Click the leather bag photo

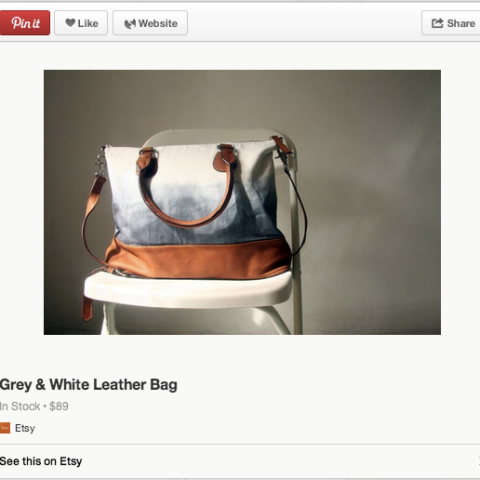[x=242, y=202]
